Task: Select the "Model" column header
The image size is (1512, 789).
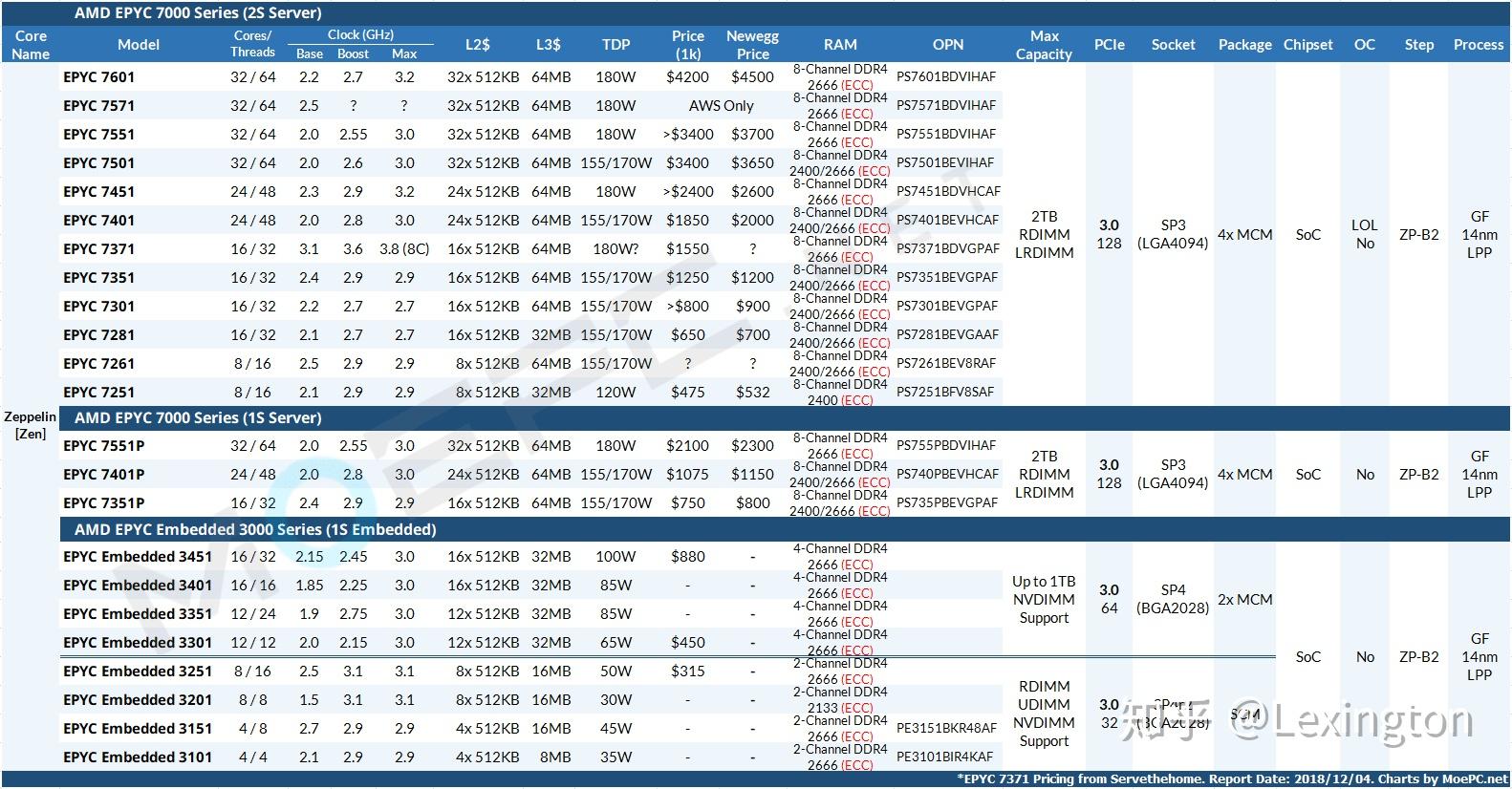Action: pos(139,45)
